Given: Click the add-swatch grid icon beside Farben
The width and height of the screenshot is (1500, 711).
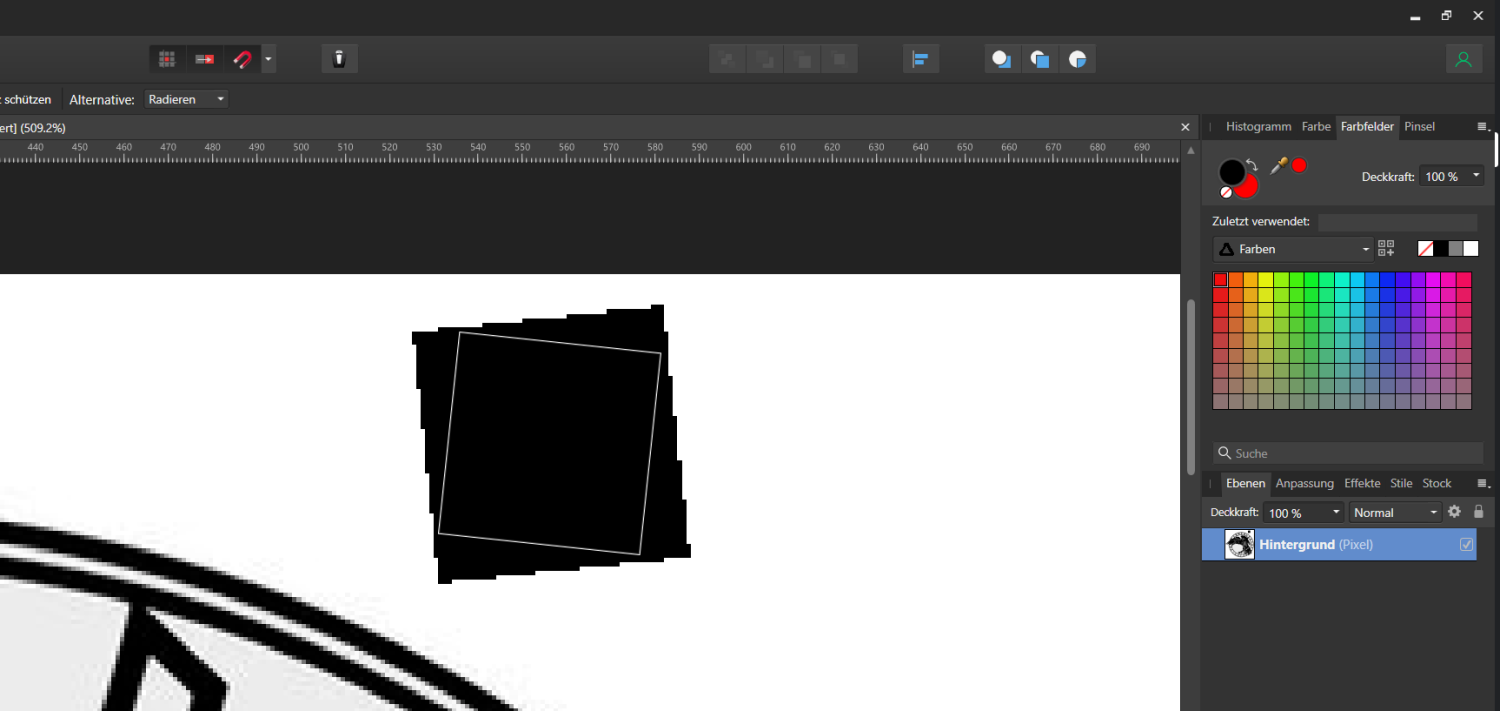Looking at the screenshot, I should (1386, 248).
